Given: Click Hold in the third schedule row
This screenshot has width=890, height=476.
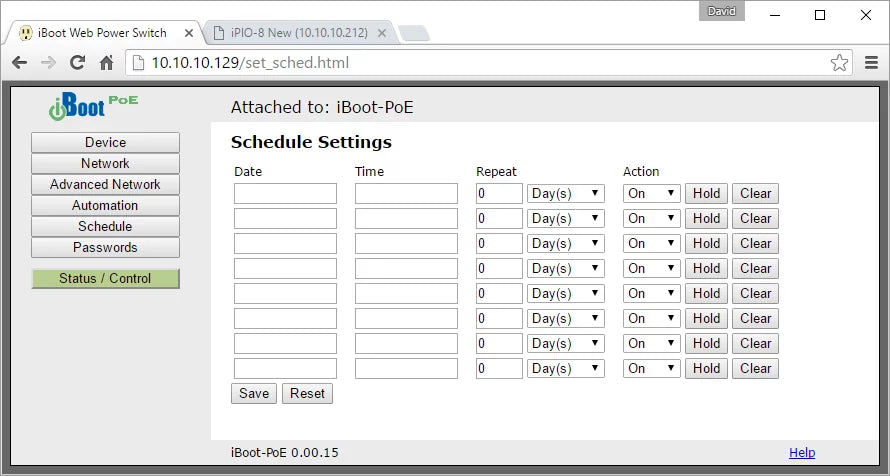Looking at the screenshot, I should (706, 243).
